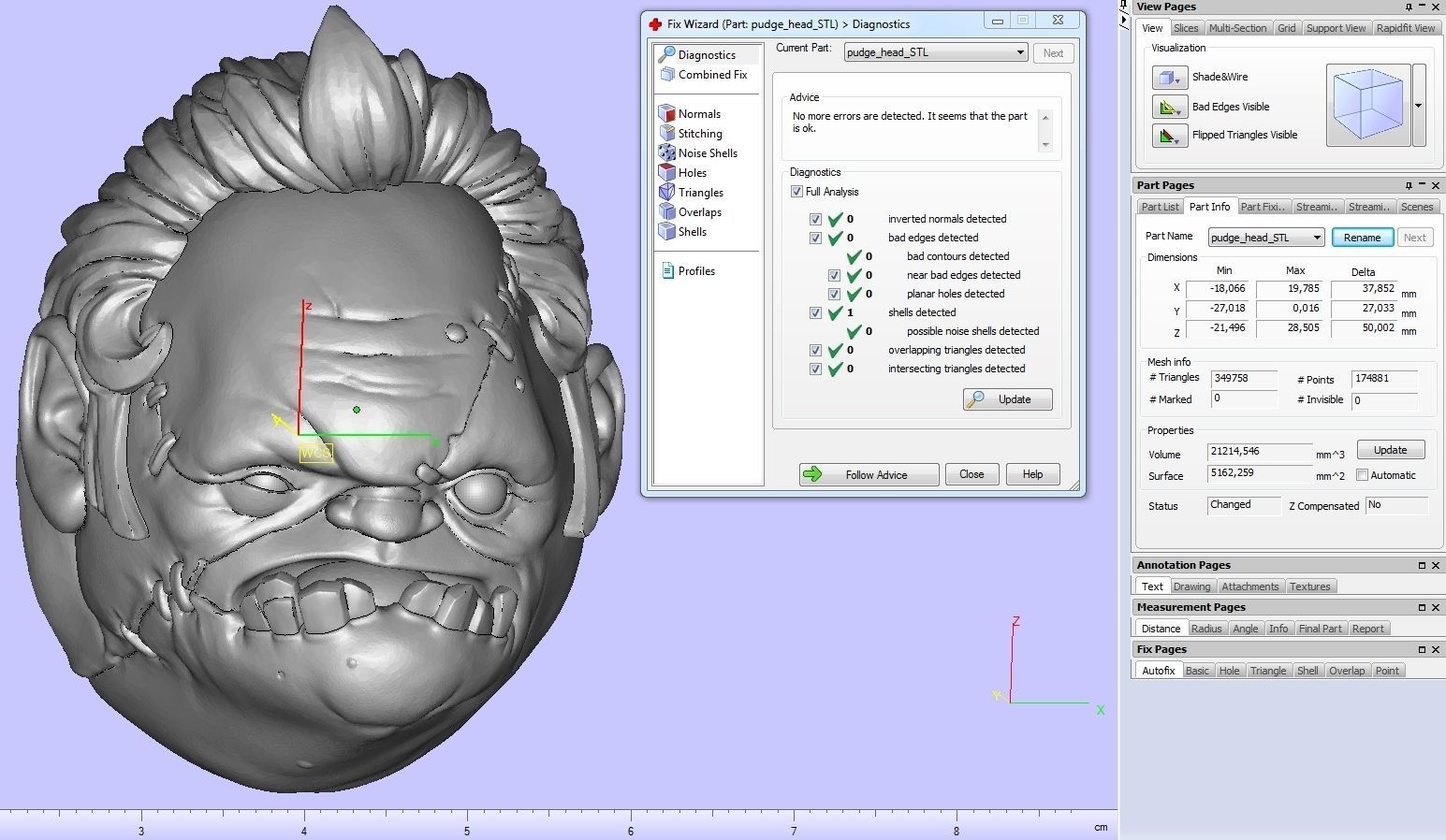Select the Shells icon in the sidebar
Viewport: 1446px width, 840px height.
click(668, 231)
